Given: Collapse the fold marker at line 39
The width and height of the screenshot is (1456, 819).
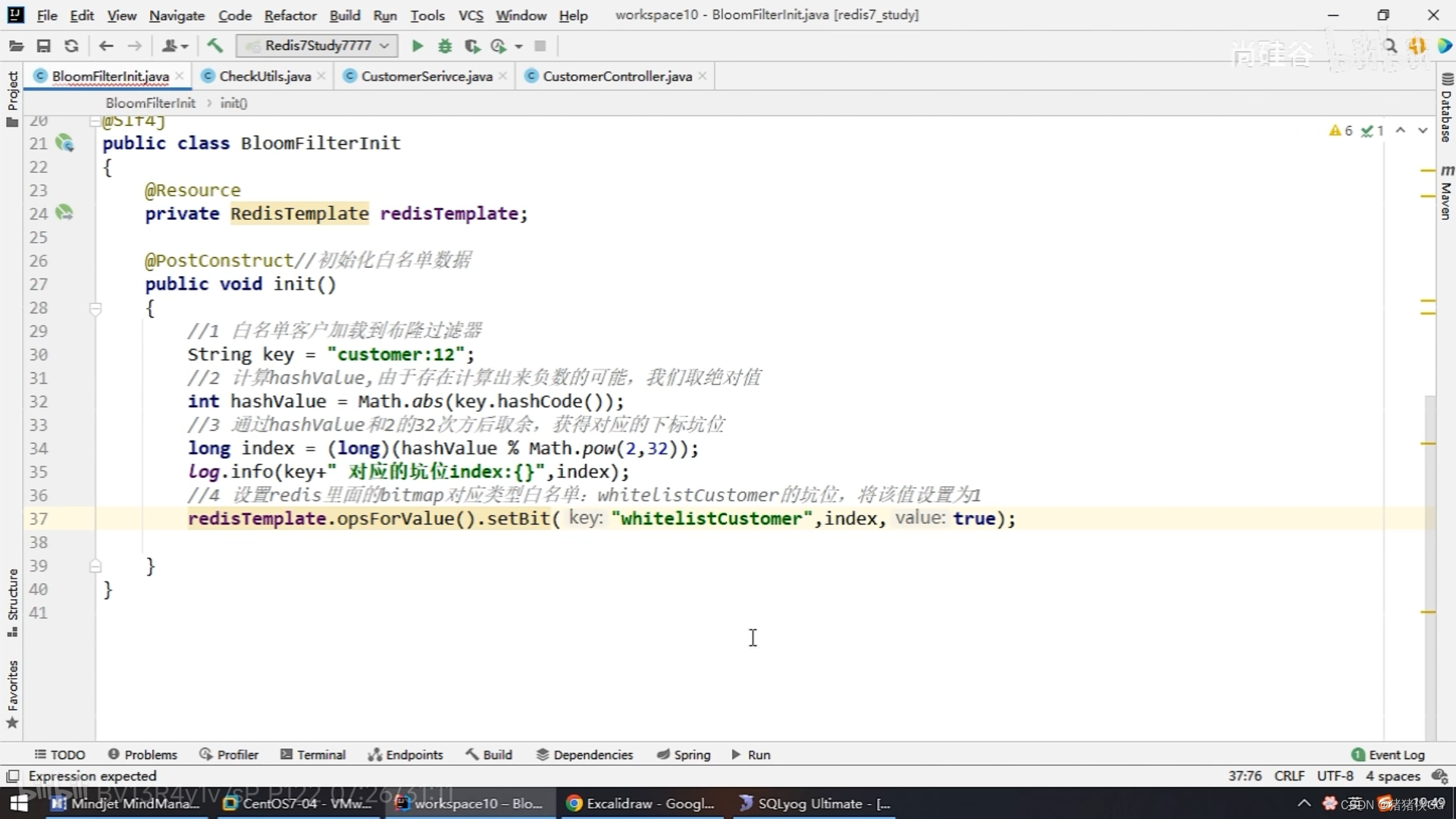Looking at the screenshot, I should pyautogui.click(x=96, y=566).
